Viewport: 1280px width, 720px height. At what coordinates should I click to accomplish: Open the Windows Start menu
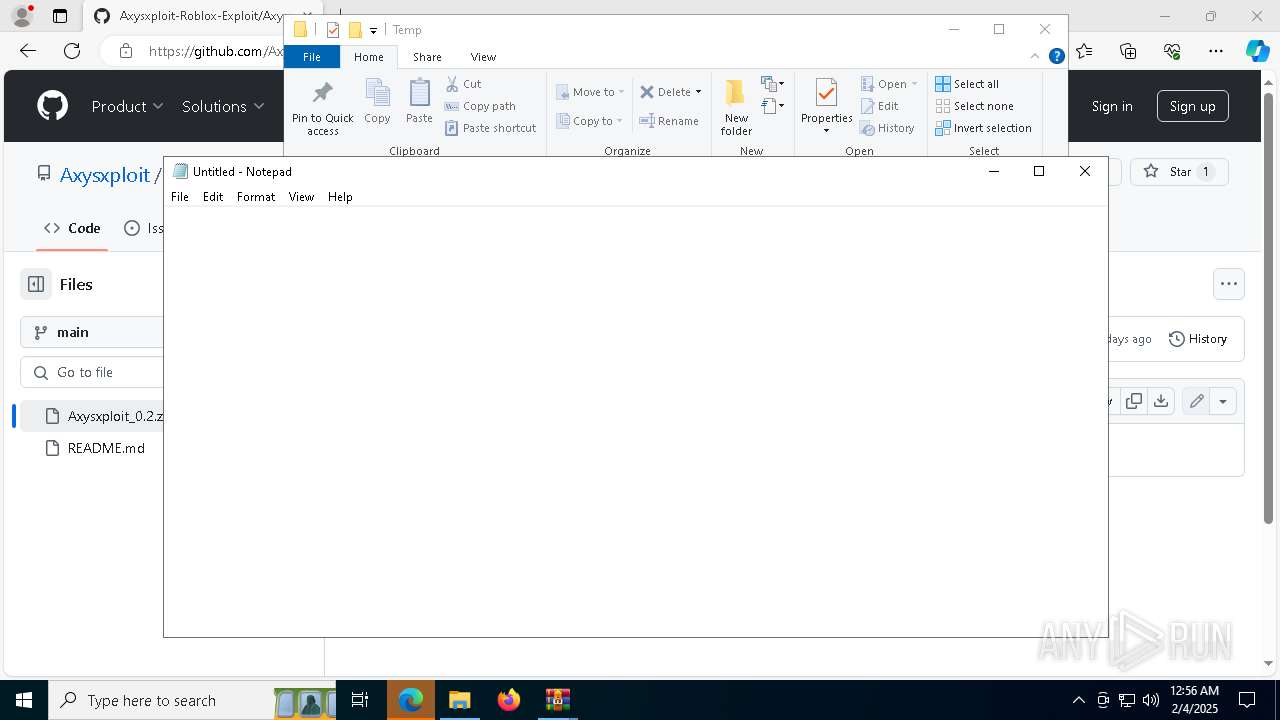click(24, 700)
